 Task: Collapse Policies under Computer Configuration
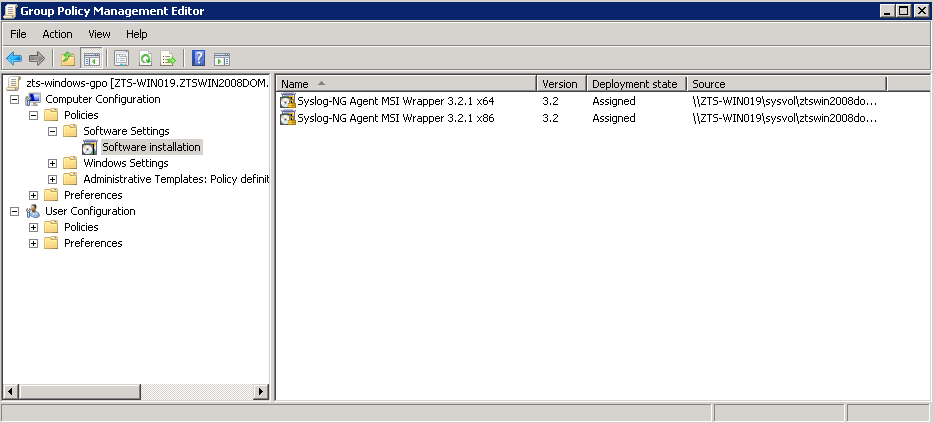pyautogui.click(x=33, y=116)
